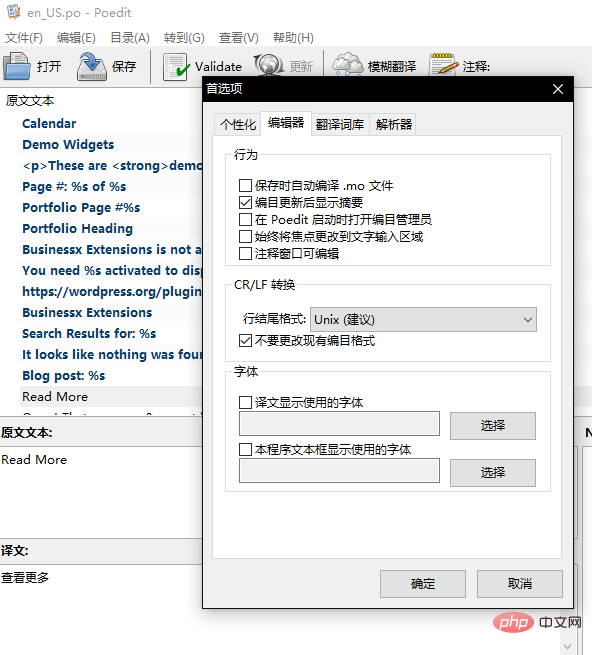Open the 解析器 tab
592x655 pixels.
point(393,124)
